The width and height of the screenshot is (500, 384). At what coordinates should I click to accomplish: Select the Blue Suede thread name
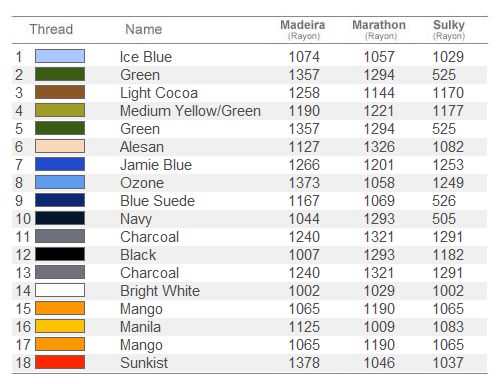(157, 201)
